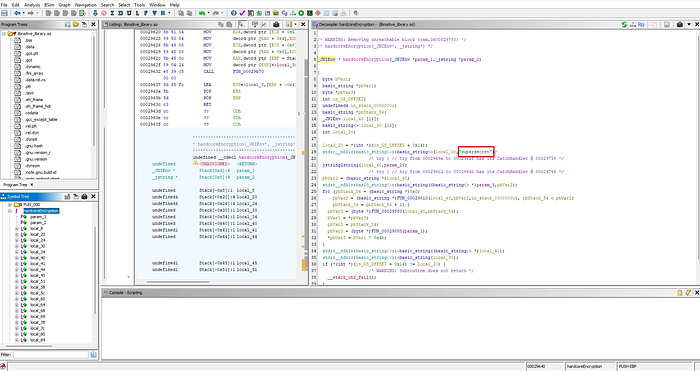Expand local_30 in Symbol Tree
Image resolution: width=700 pixels, height=371 pixels.
click(17, 246)
